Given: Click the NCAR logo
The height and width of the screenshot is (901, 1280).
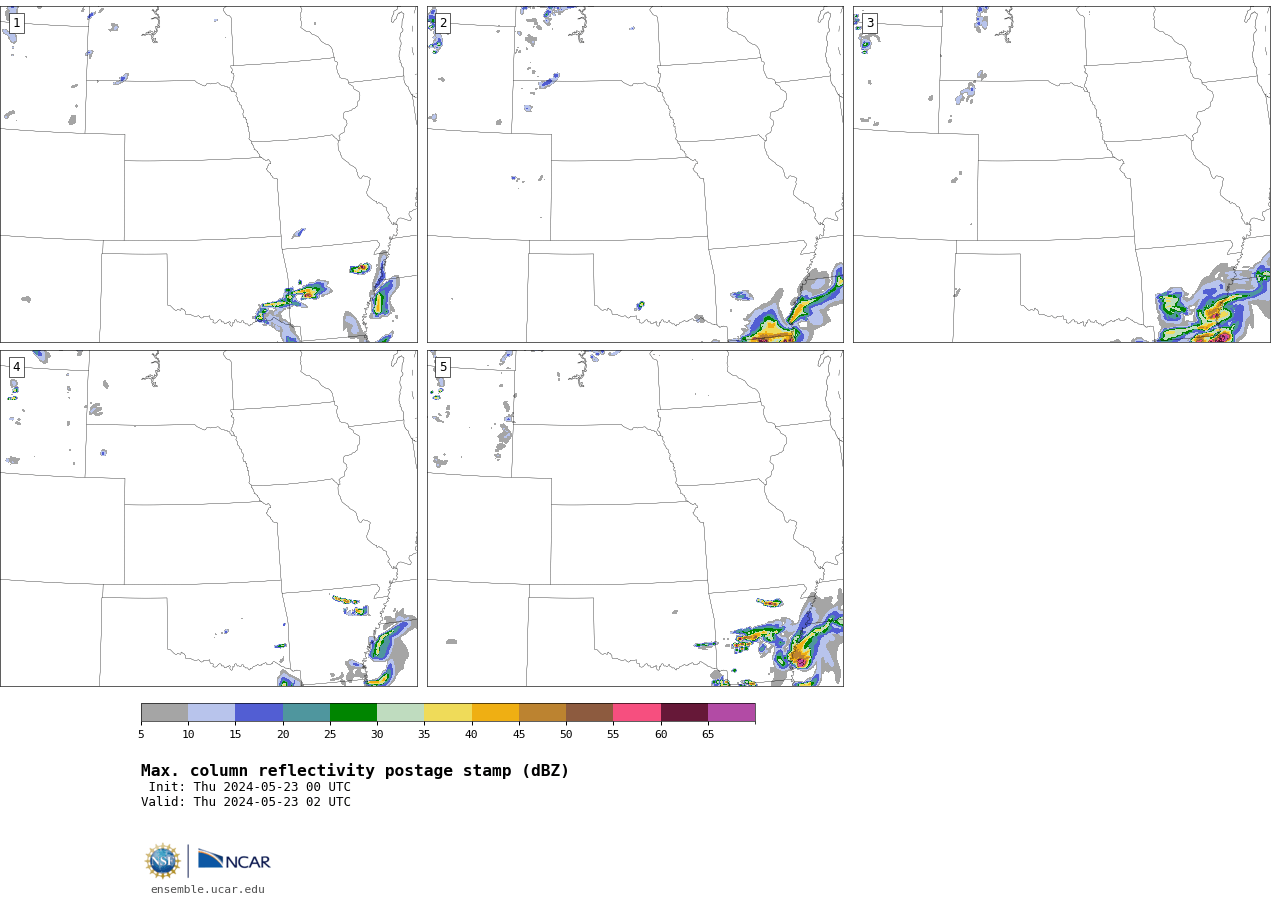Looking at the screenshot, I should (x=234, y=860).
